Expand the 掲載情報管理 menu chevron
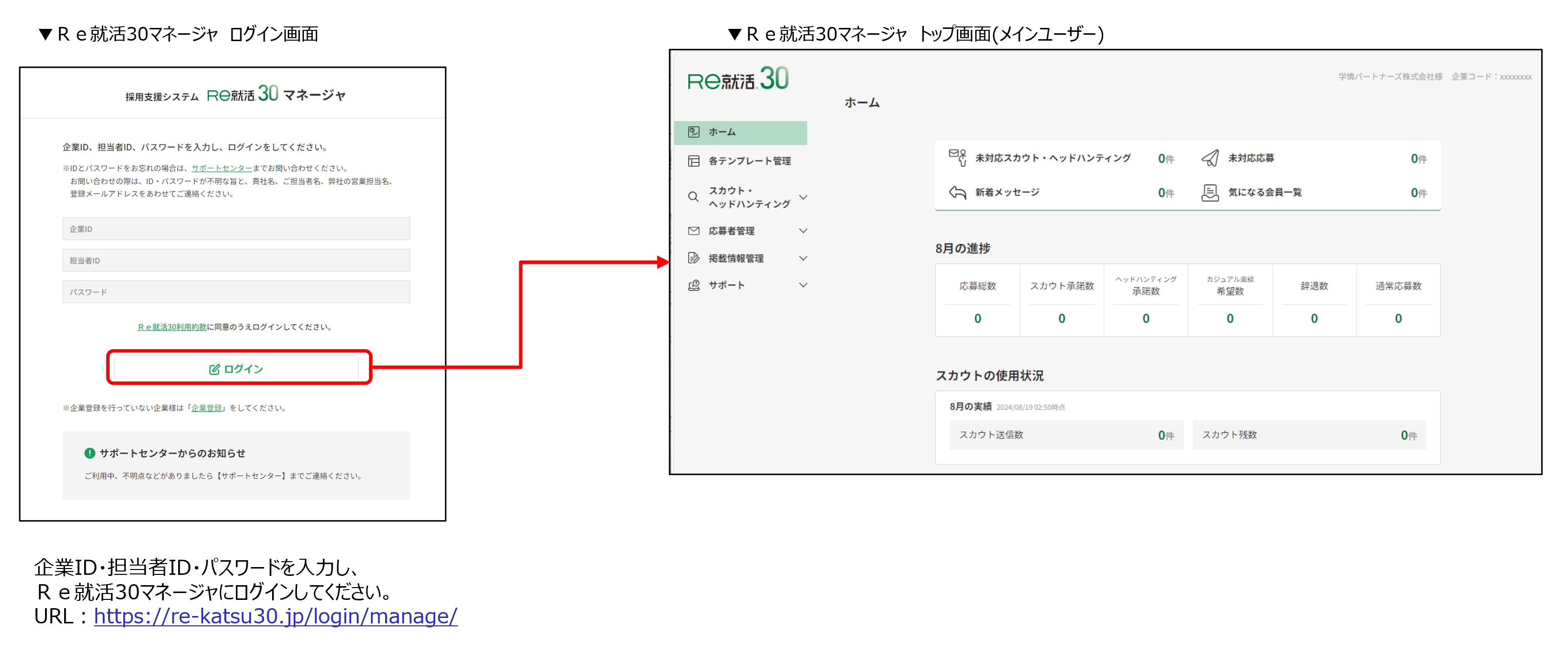1568x665 pixels. pos(803,258)
